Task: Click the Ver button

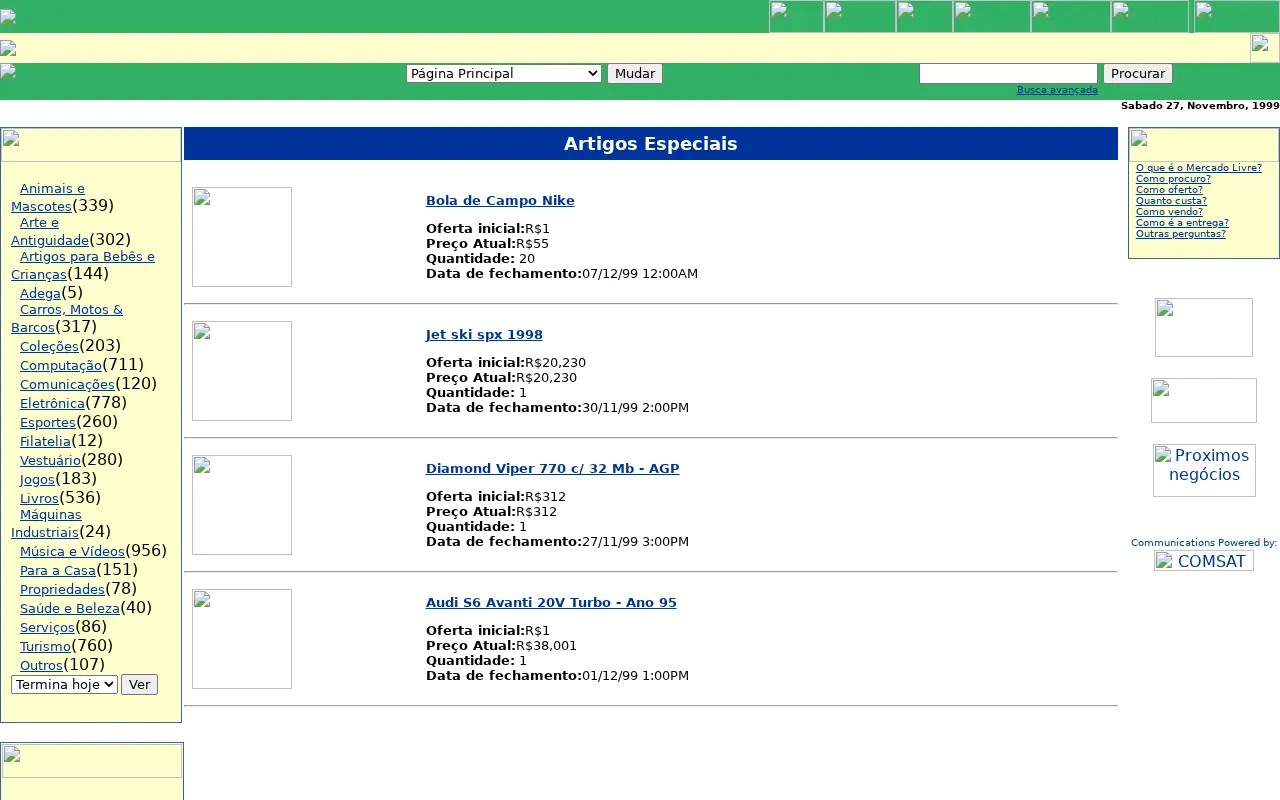Action: 139,684
